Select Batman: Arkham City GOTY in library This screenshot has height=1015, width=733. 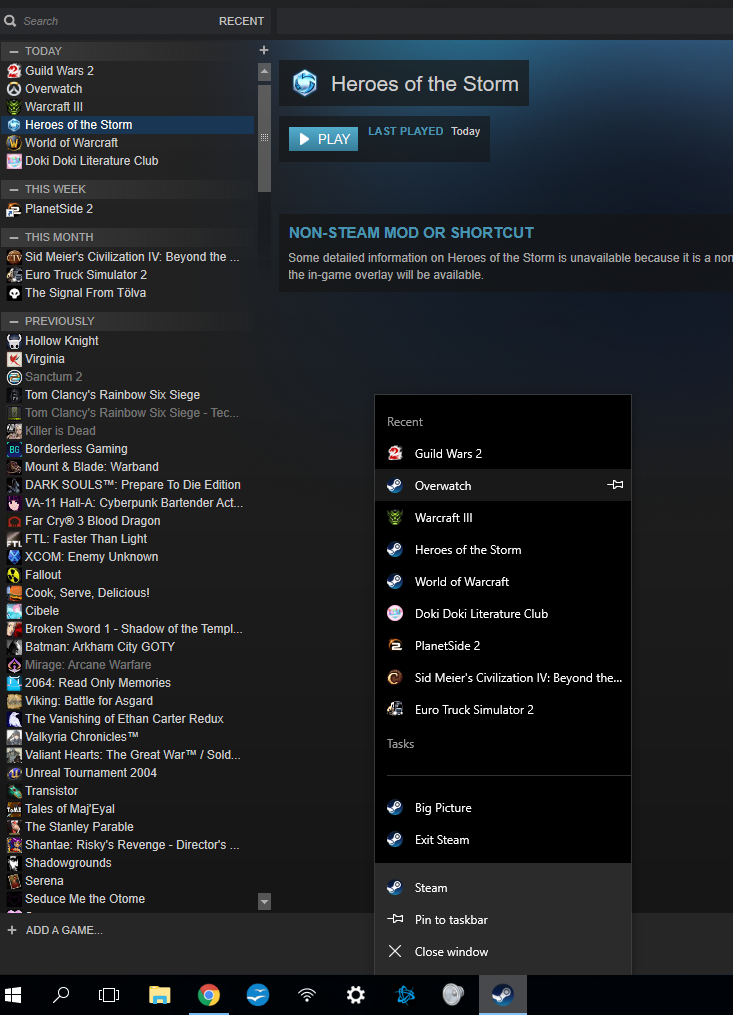pyautogui.click(x=128, y=647)
